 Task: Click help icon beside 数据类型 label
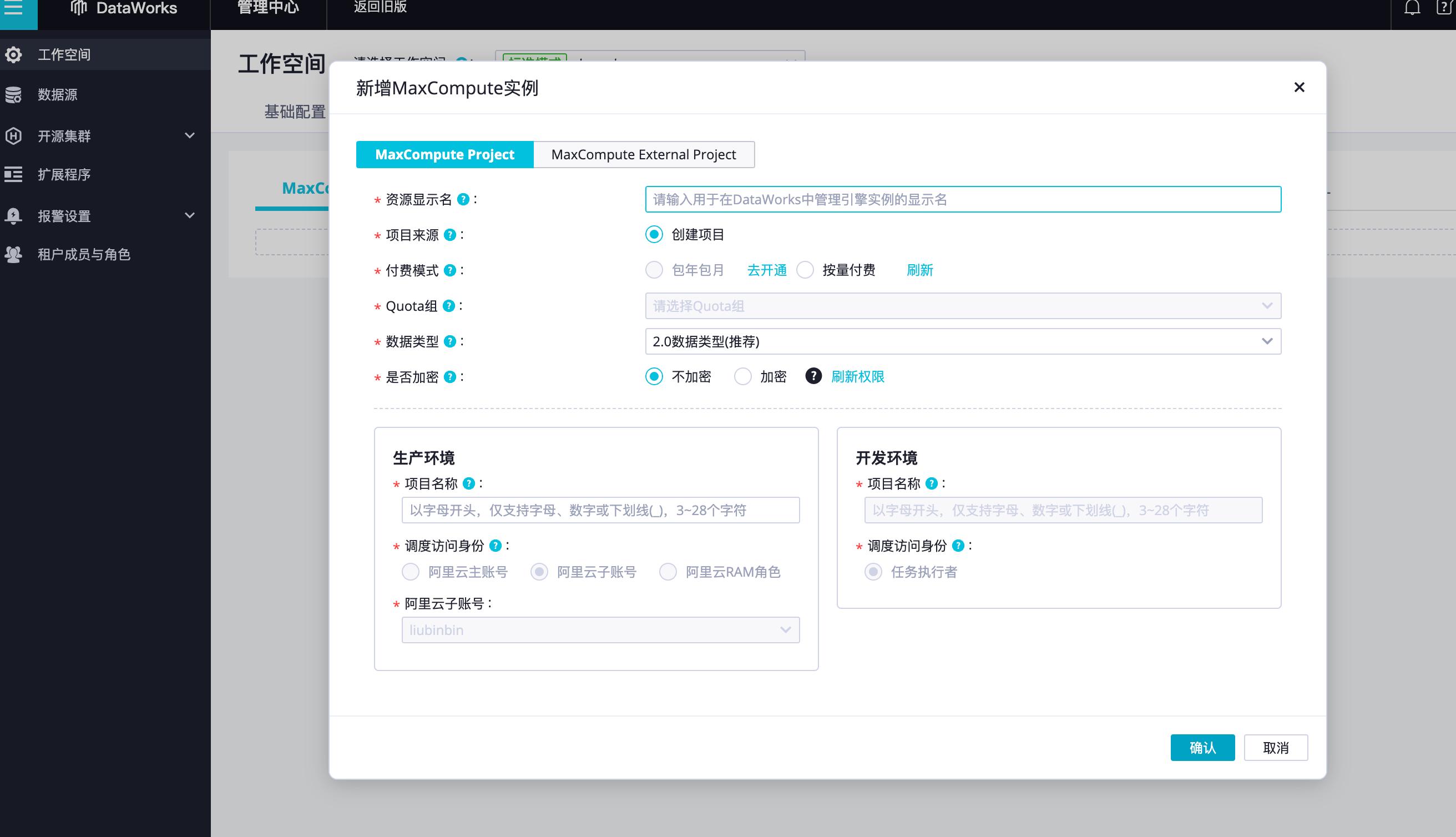[x=451, y=342]
